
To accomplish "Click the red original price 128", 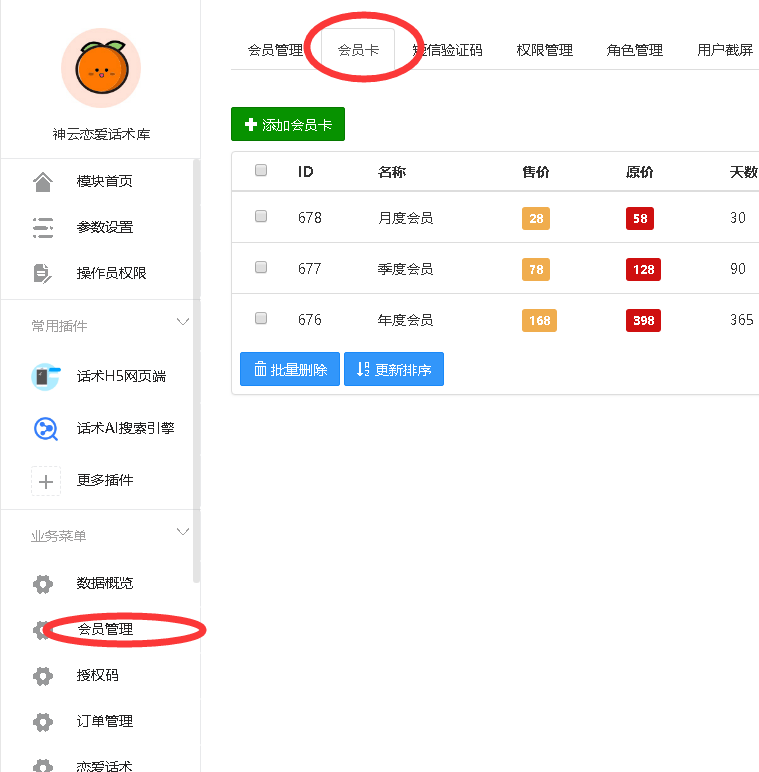I will tap(643, 269).
